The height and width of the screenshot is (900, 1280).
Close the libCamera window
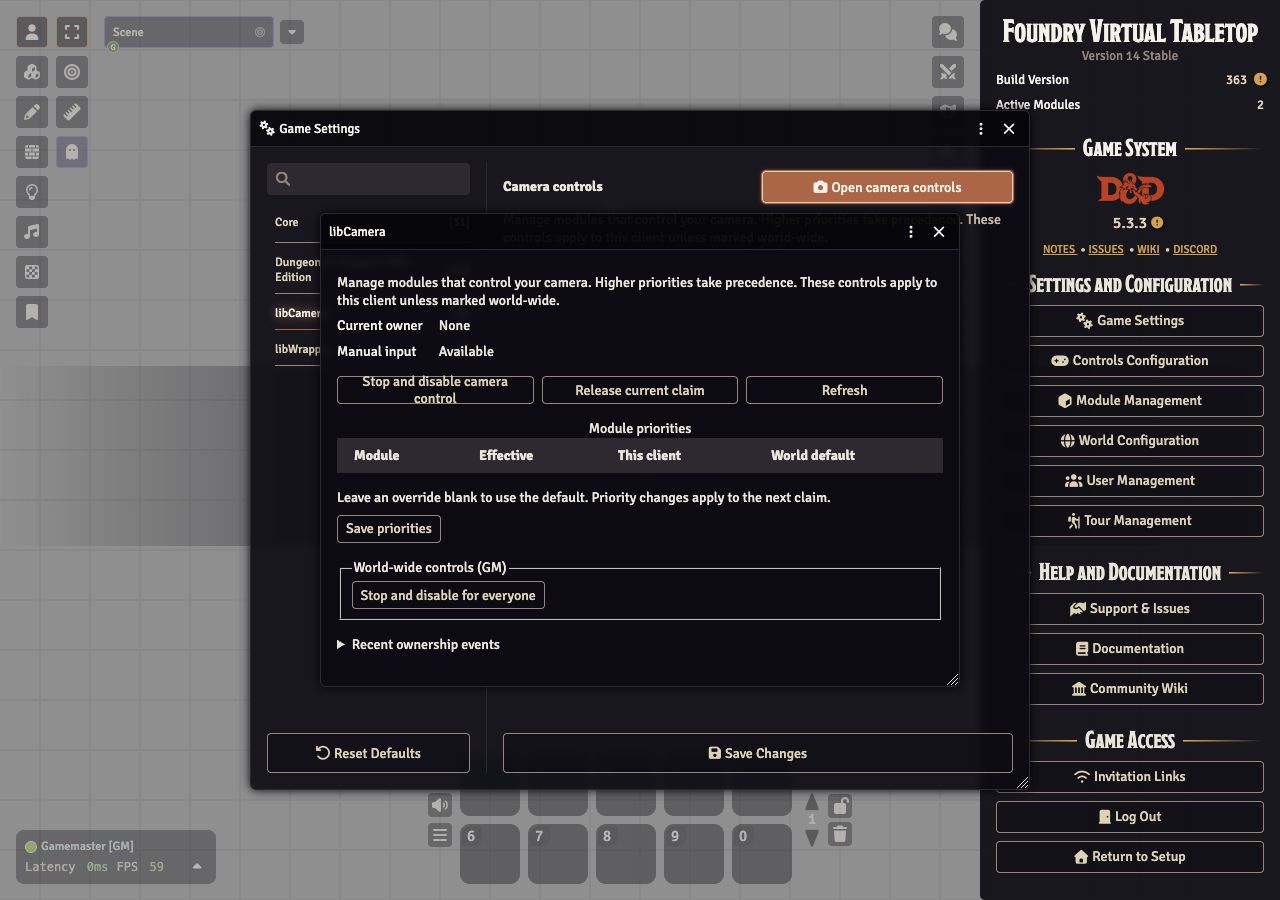pyautogui.click(x=939, y=232)
